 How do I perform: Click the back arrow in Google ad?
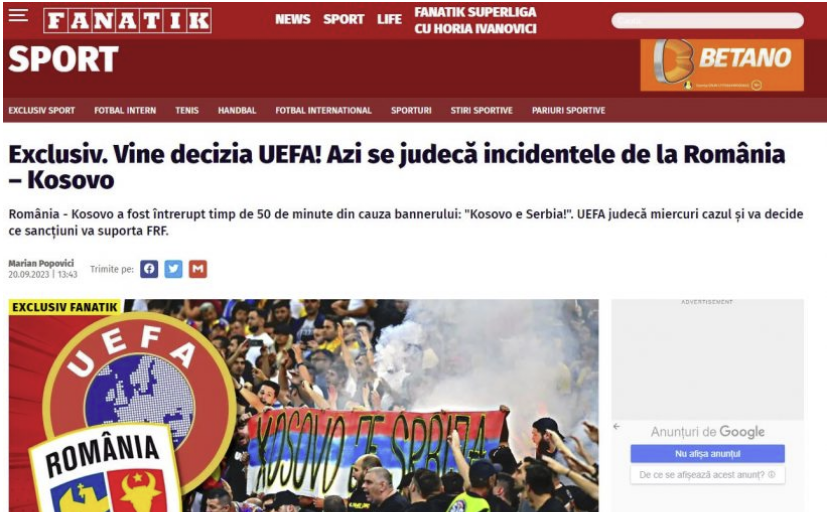[x=617, y=427]
